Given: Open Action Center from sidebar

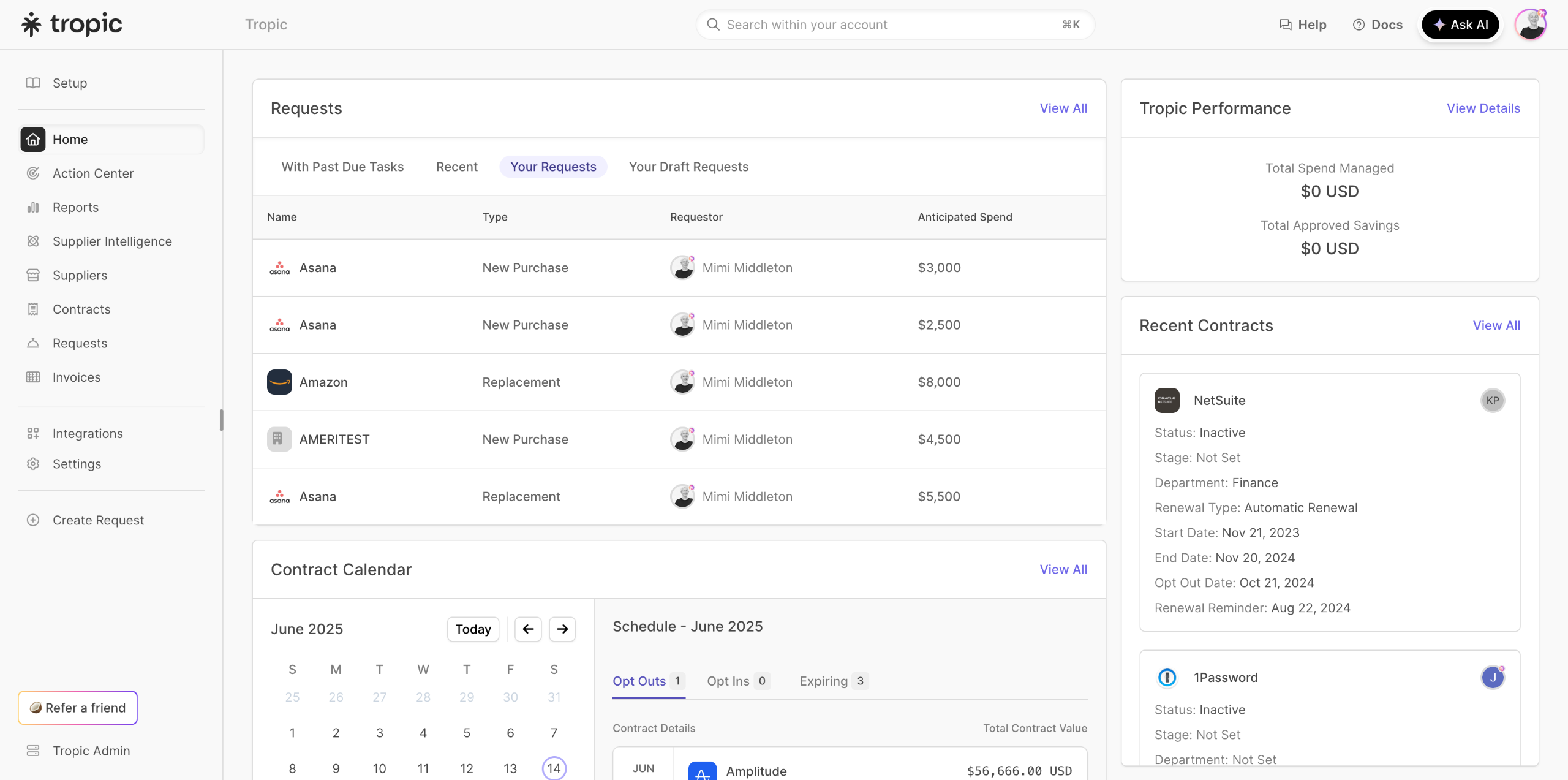Looking at the screenshot, I should click(93, 173).
